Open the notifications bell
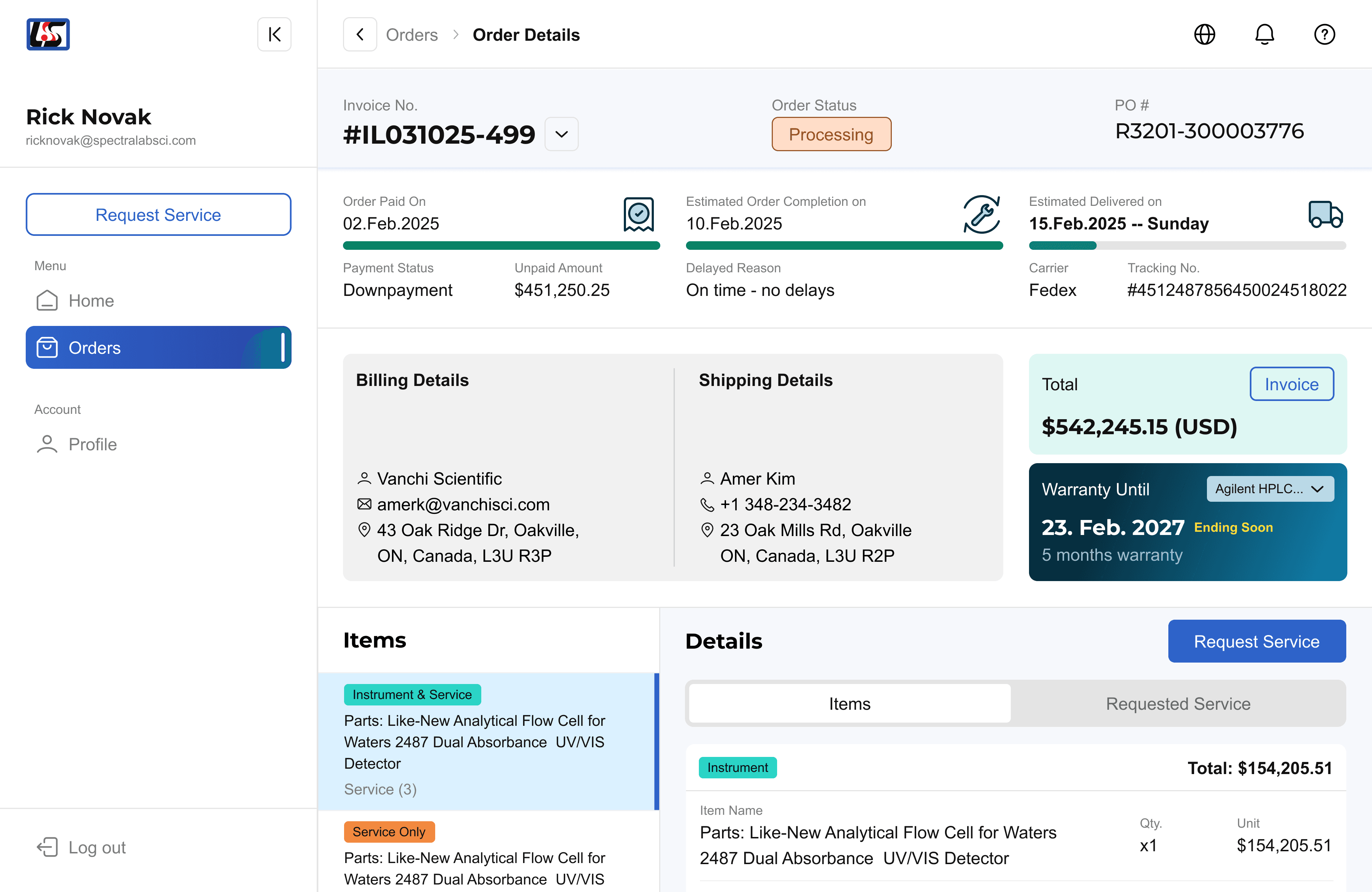 pos(1264,35)
